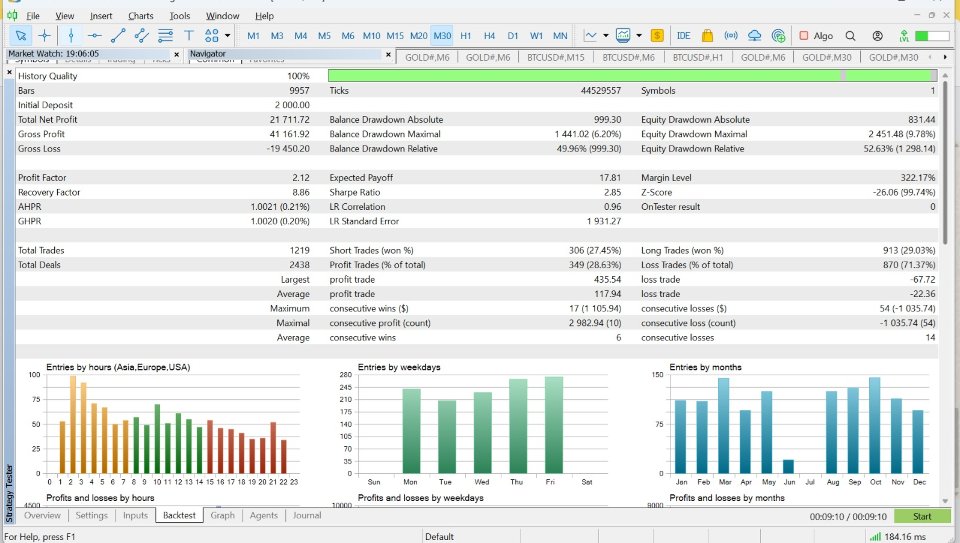The image size is (960, 543).
Task: Switch chart timeframe to H4
Action: pyautogui.click(x=489, y=36)
